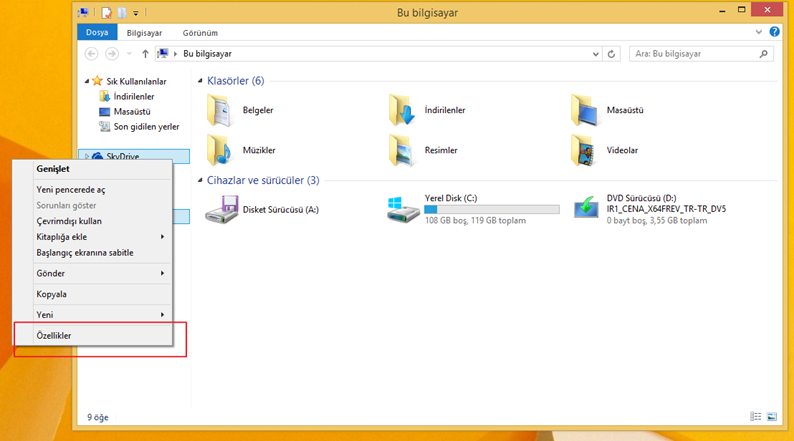This screenshot has width=794, height=441.
Task: Select the Disket Sürücüsü (A:) icon
Action: [x=221, y=209]
